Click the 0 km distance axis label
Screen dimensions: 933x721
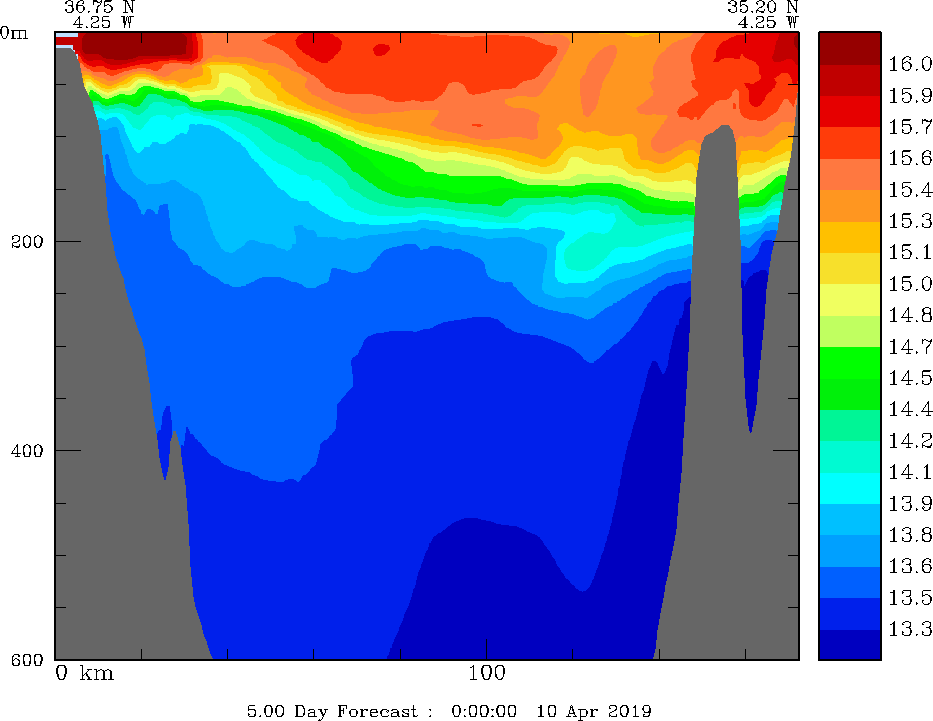pyautogui.click(x=84, y=673)
